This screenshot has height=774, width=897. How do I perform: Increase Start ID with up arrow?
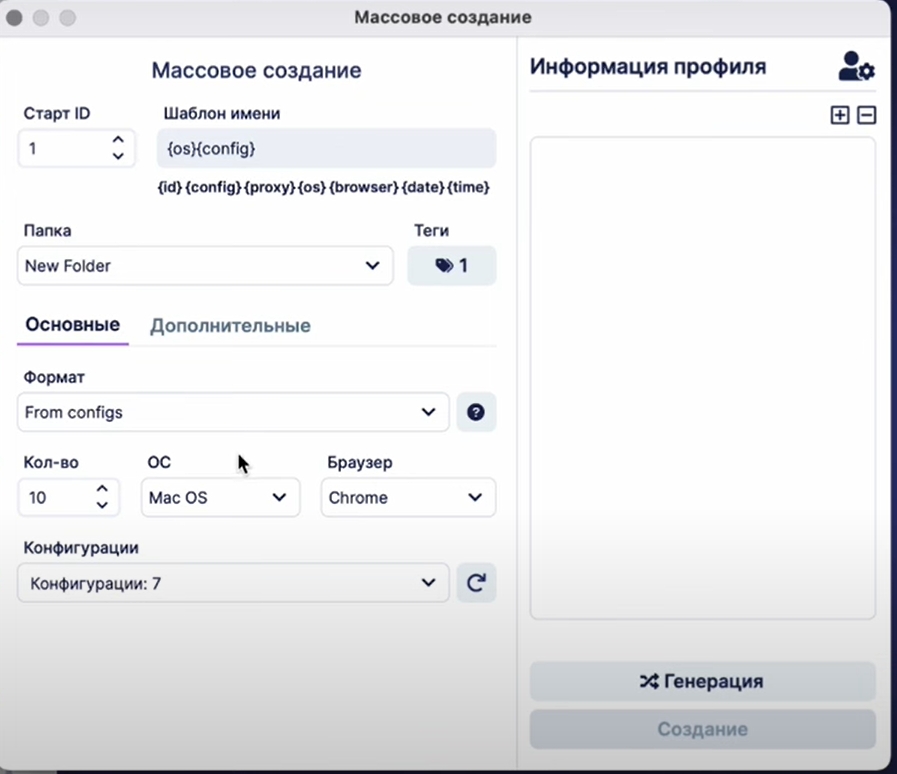coord(118,140)
